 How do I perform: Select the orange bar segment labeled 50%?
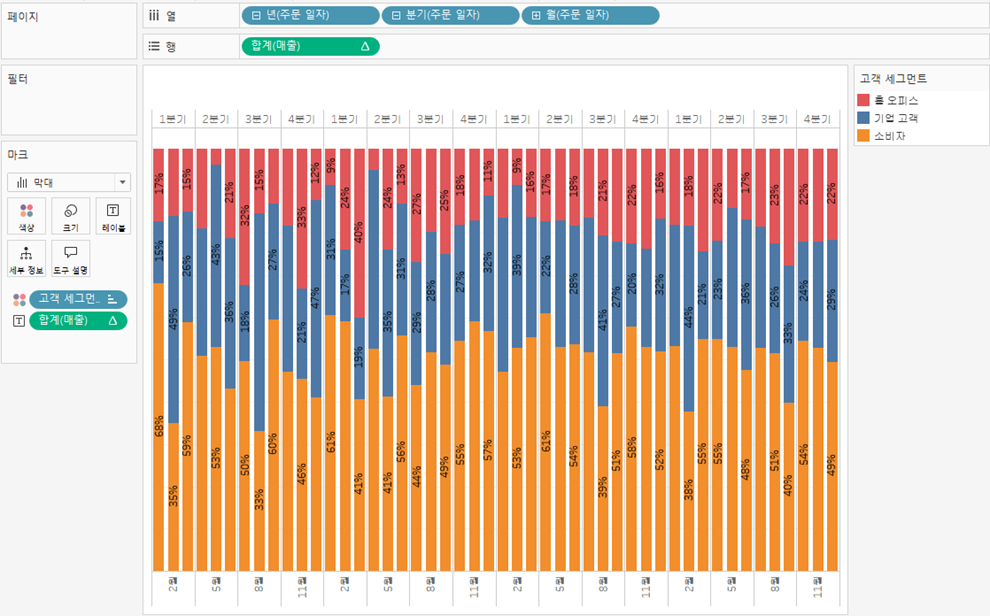(244, 466)
